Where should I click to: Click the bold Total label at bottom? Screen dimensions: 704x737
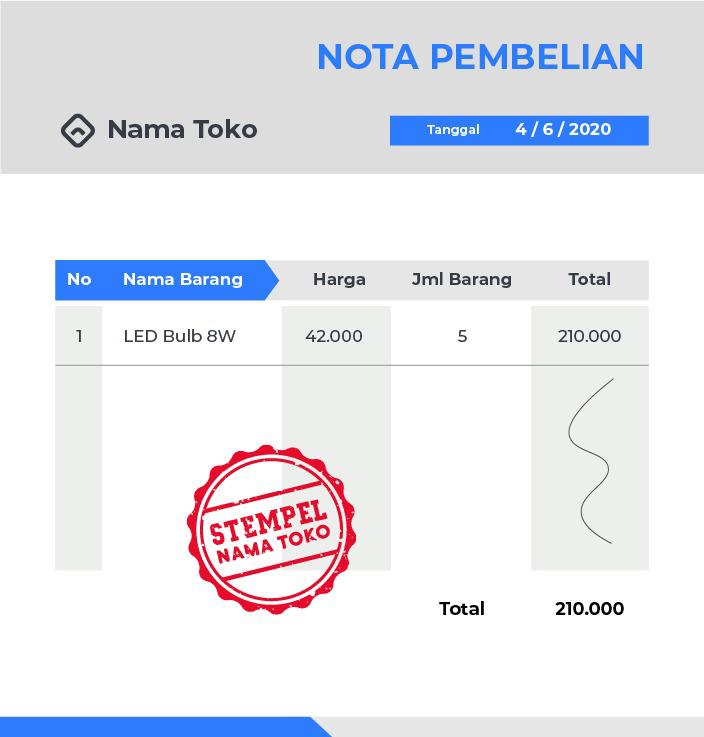(462, 609)
